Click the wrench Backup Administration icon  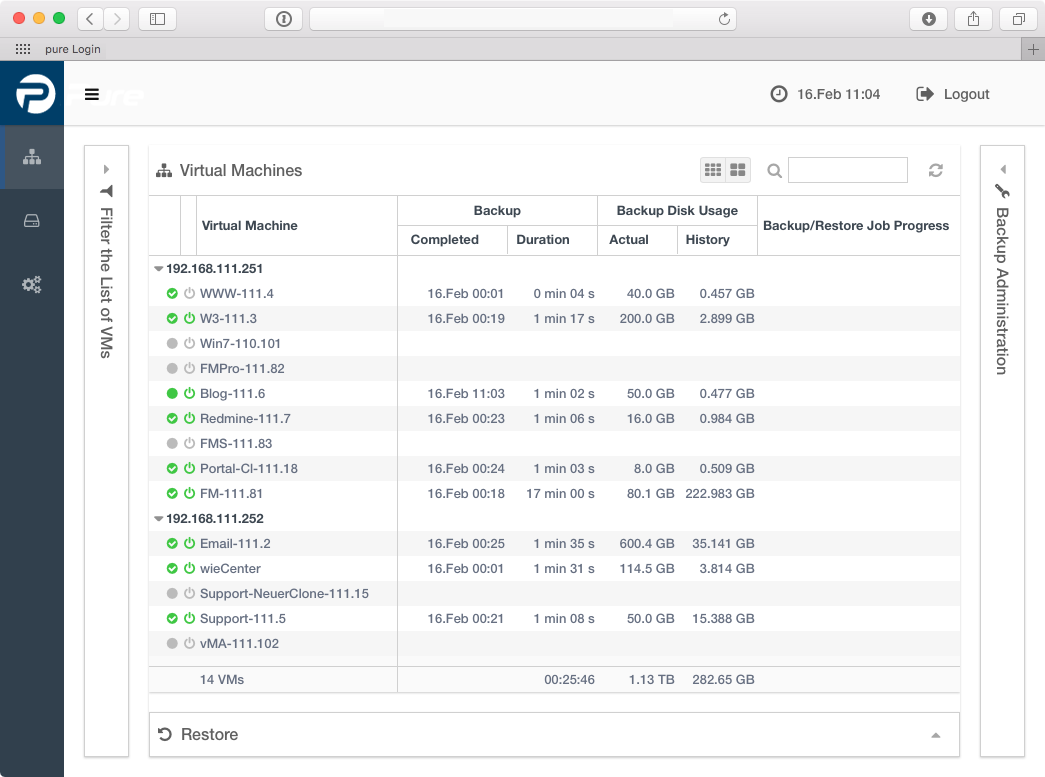tap(1002, 191)
